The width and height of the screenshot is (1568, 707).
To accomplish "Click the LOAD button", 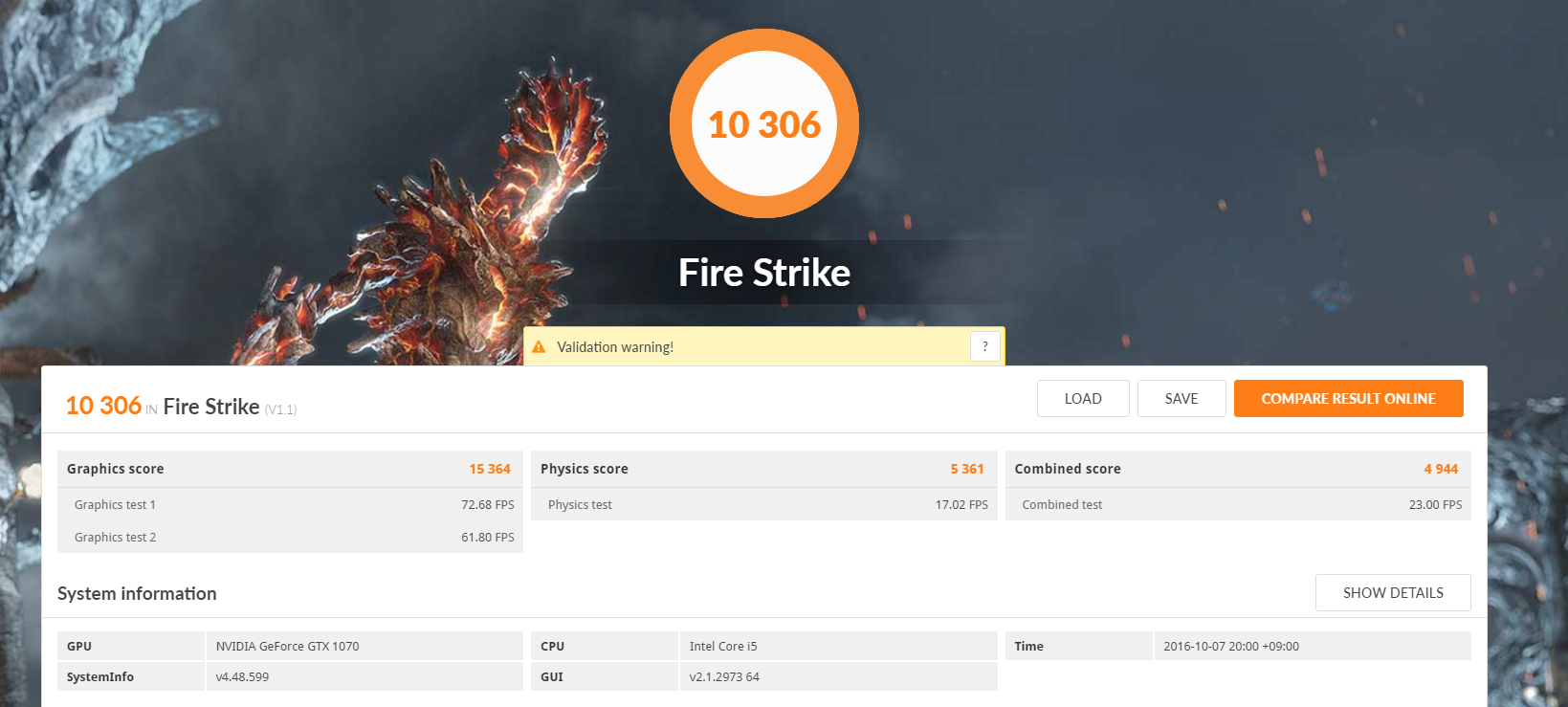I will click(x=1083, y=399).
